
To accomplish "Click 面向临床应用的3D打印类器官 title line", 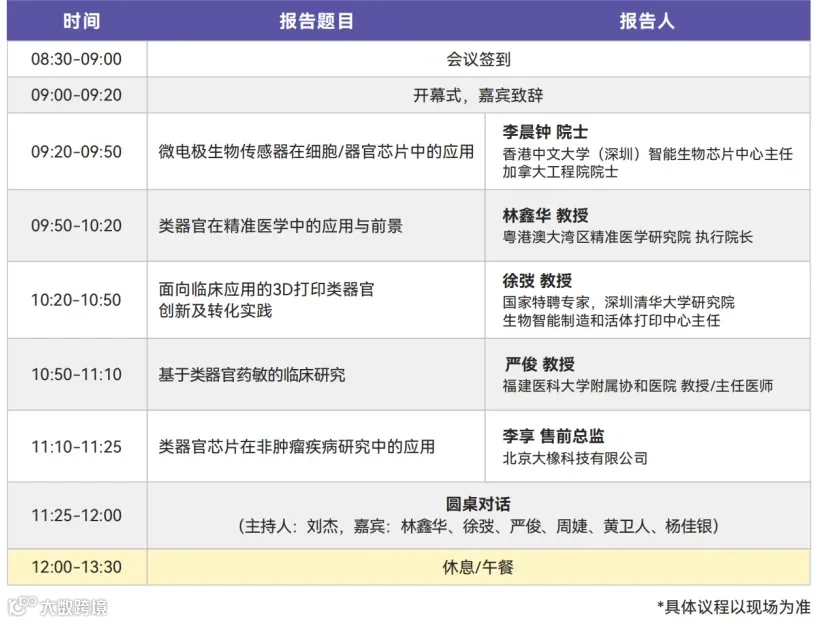I will (x=266, y=289).
